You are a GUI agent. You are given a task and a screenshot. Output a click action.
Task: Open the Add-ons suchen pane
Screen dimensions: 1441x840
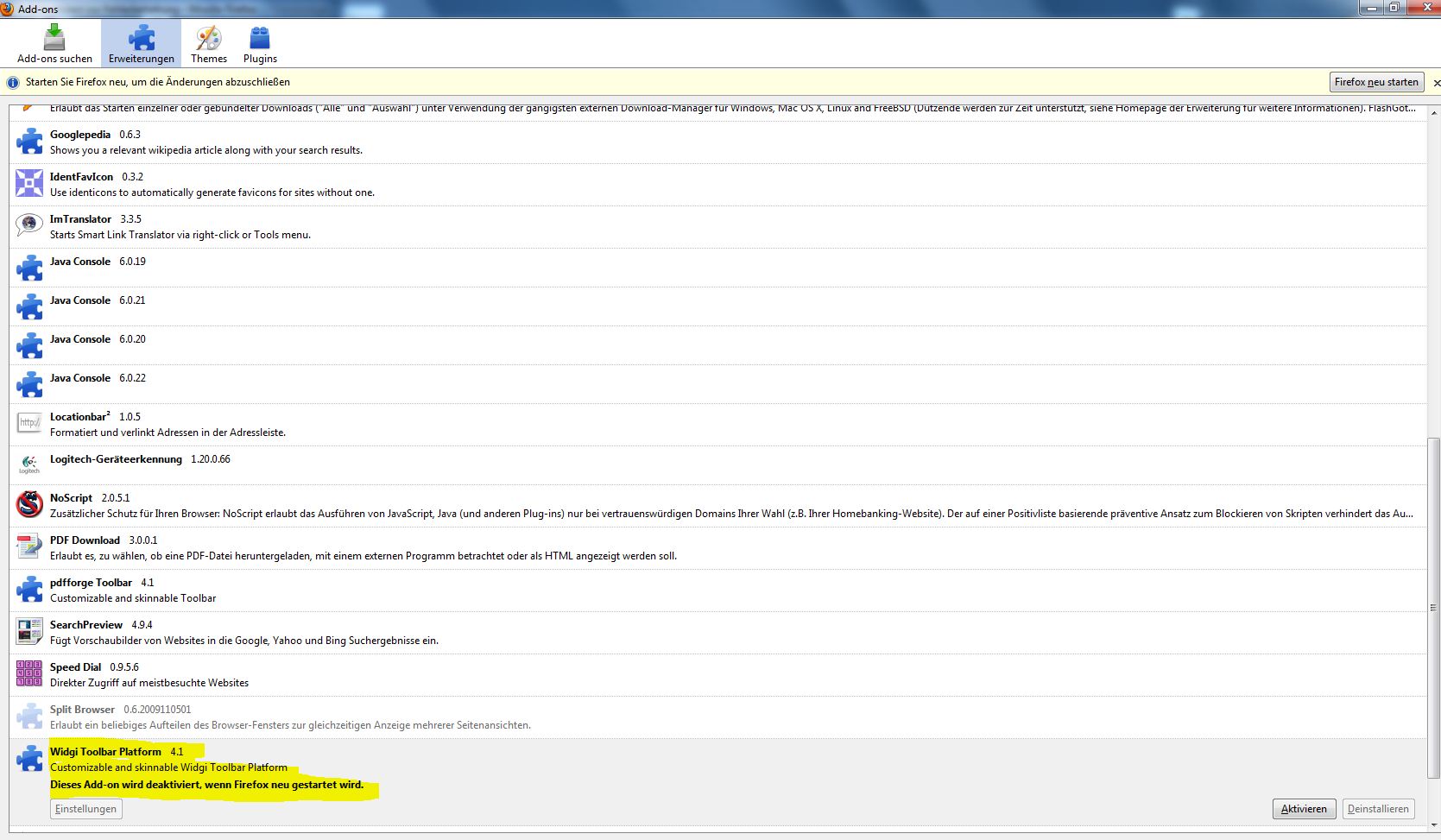54,44
